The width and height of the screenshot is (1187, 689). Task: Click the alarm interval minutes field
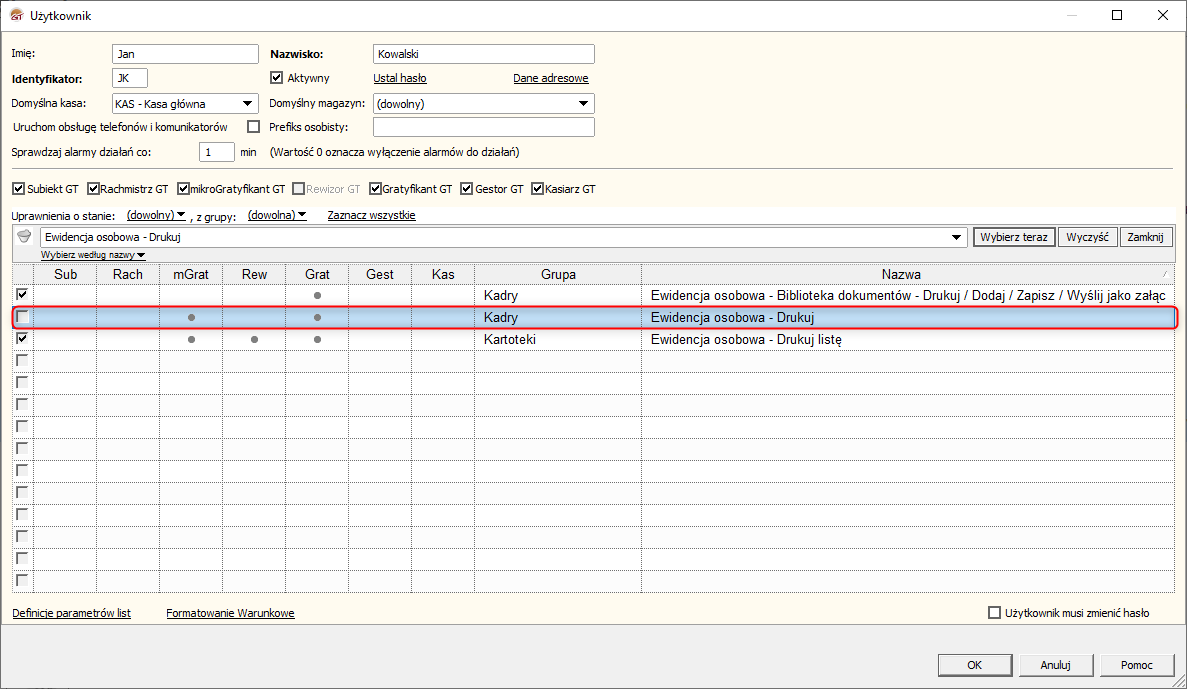pos(217,152)
